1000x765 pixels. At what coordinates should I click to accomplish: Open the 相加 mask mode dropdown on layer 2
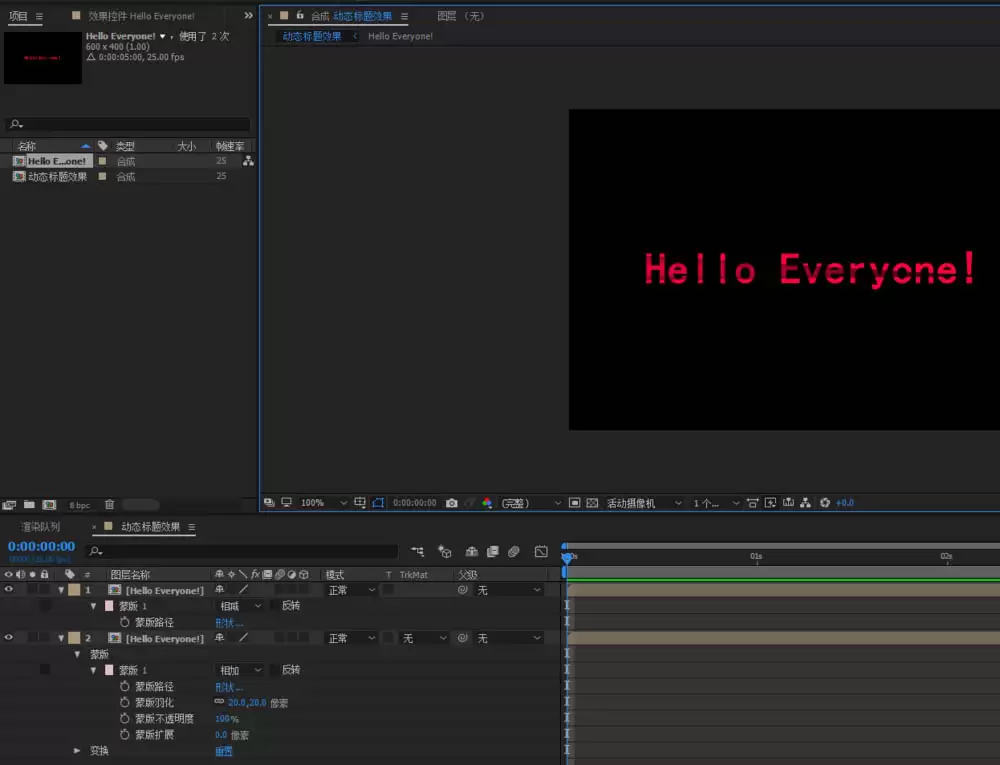click(x=240, y=670)
